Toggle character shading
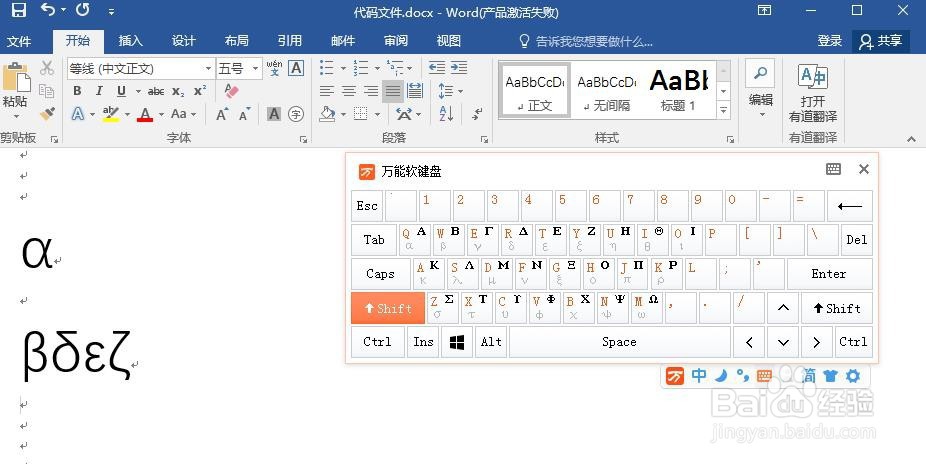Viewport: 926px width, 464px height. 273,114
